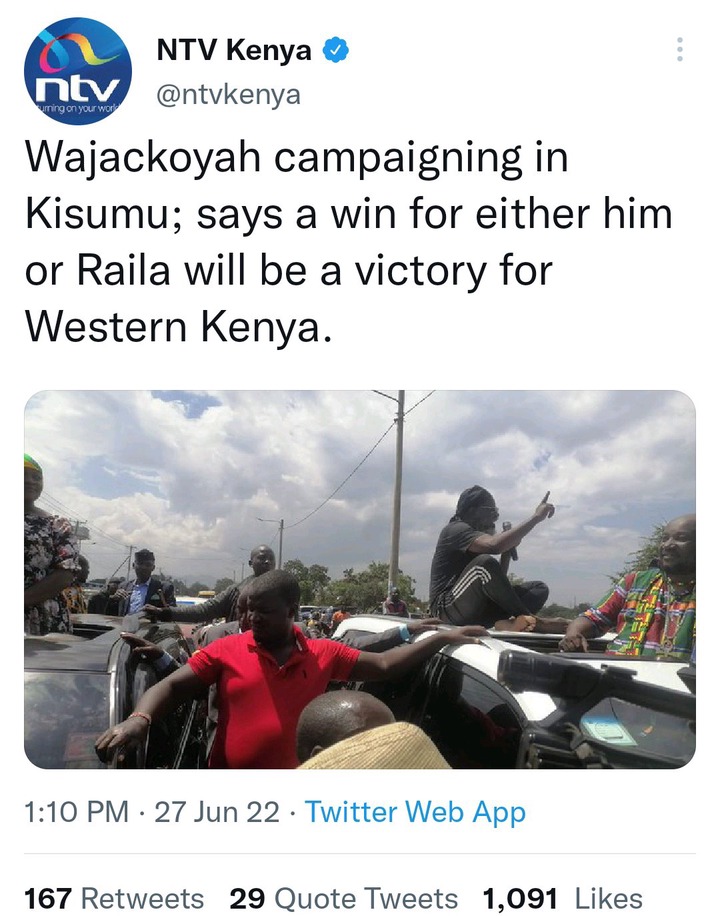Open the three-dot more options menu
Image resolution: width=720 pixels, height=916 pixels.
pyautogui.click(x=679, y=50)
